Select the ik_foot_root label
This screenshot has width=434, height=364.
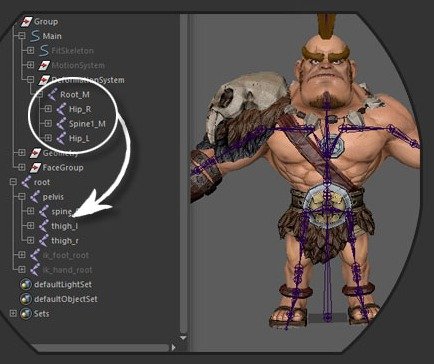coord(66,255)
